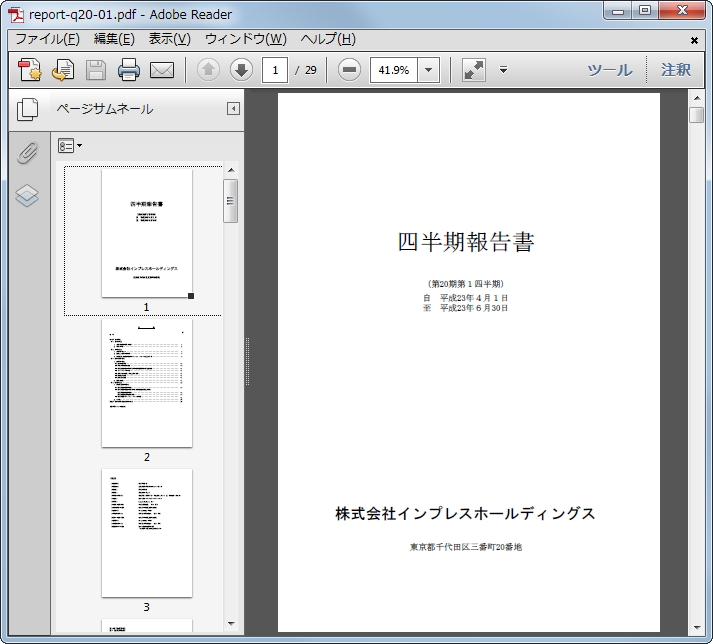Open the Layers panel icon
Screen dimensions: 713x644
(x=27, y=196)
